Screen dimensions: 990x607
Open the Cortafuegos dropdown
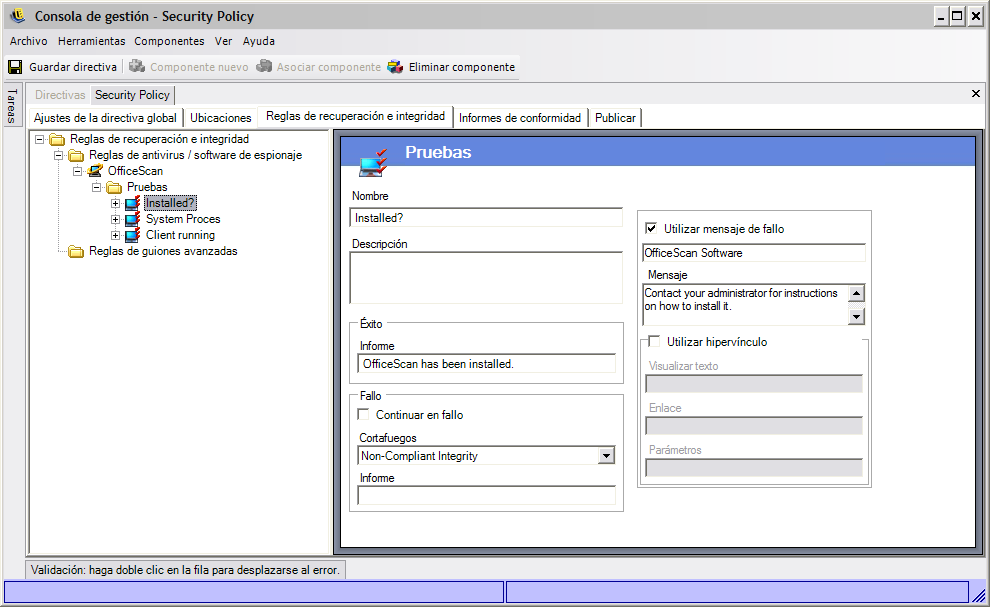(606, 455)
